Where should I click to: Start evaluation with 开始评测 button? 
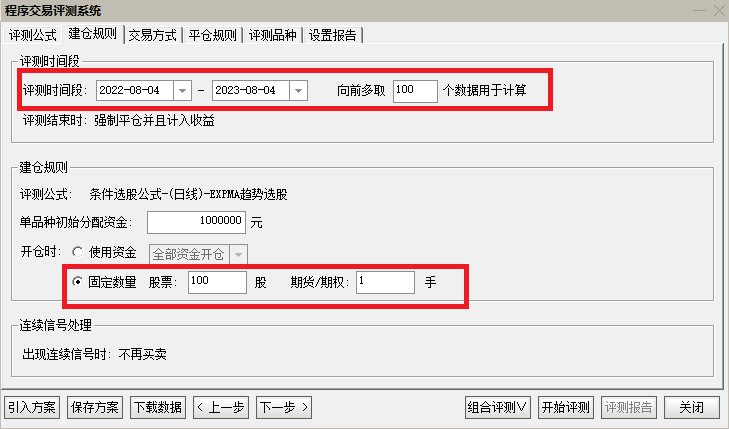[x=565, y=408]
